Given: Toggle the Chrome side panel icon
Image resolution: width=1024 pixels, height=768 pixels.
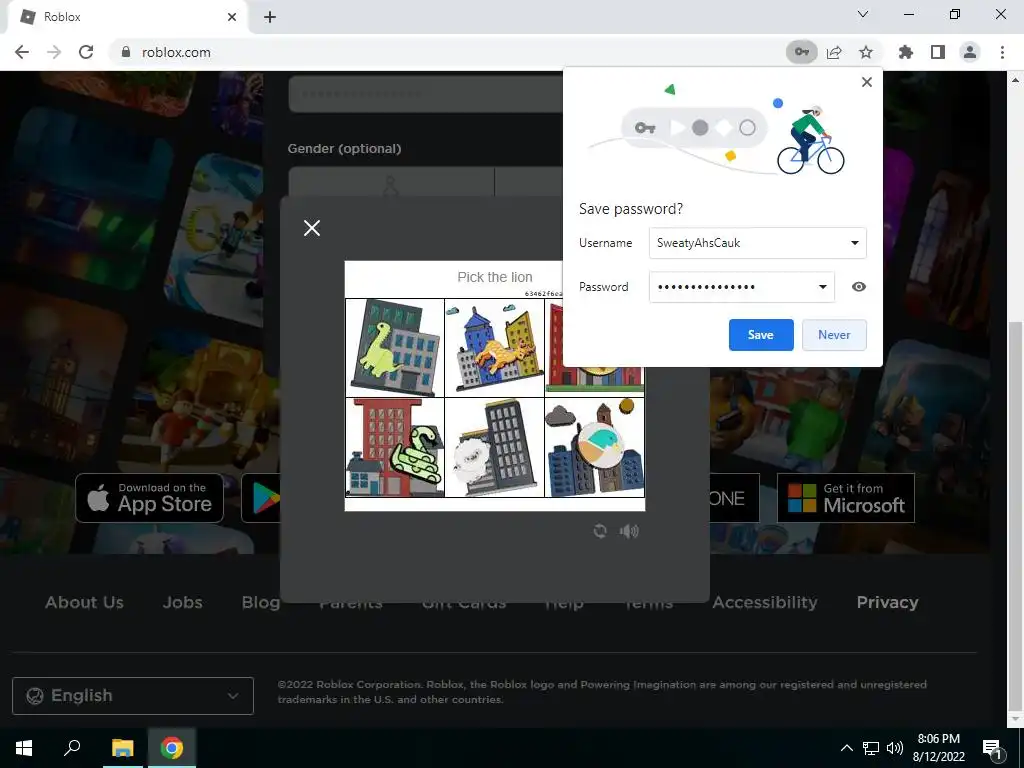Looking at the screenshot, I should 938,52.
